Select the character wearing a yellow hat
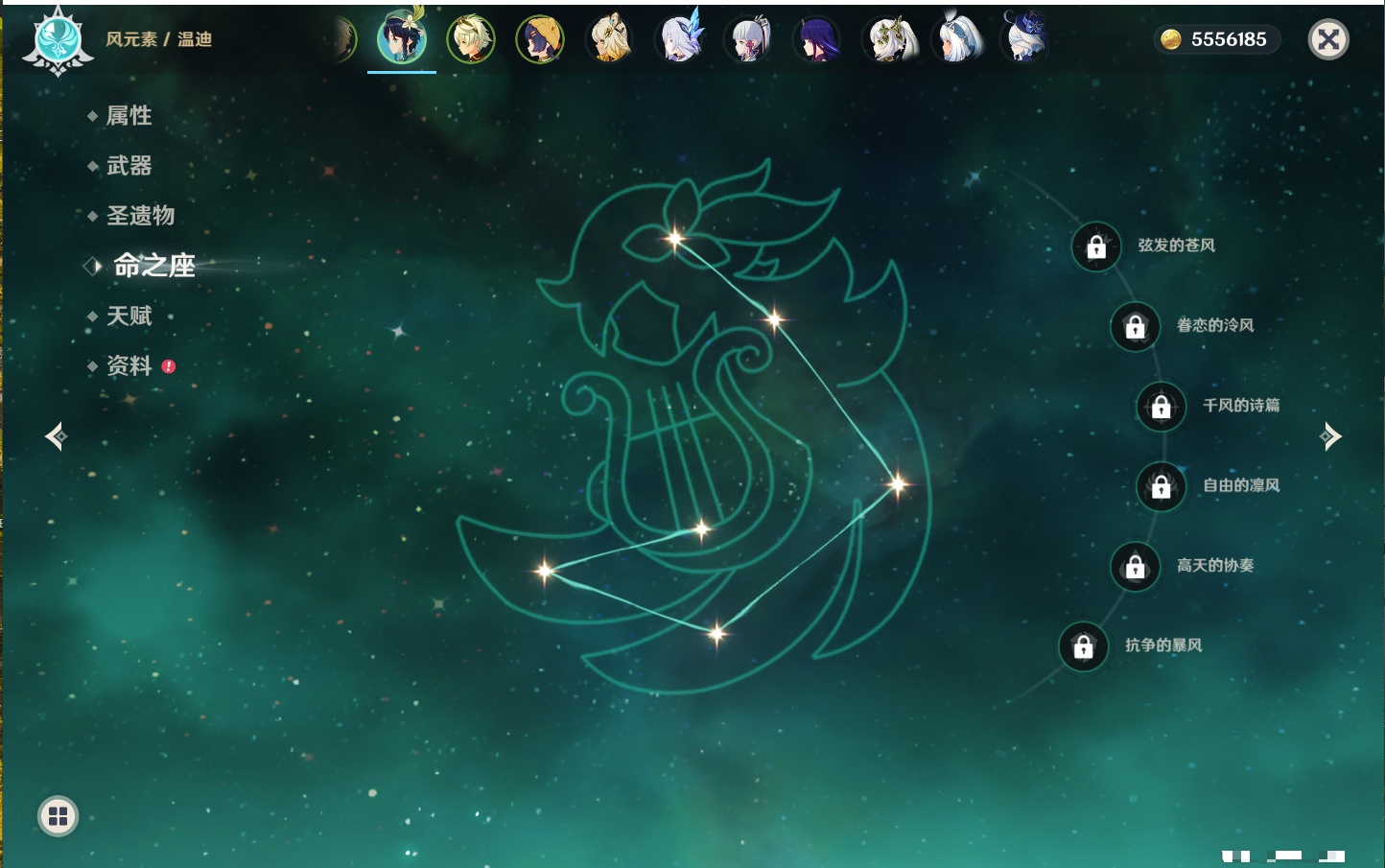1385x868 pixels. 540,39
